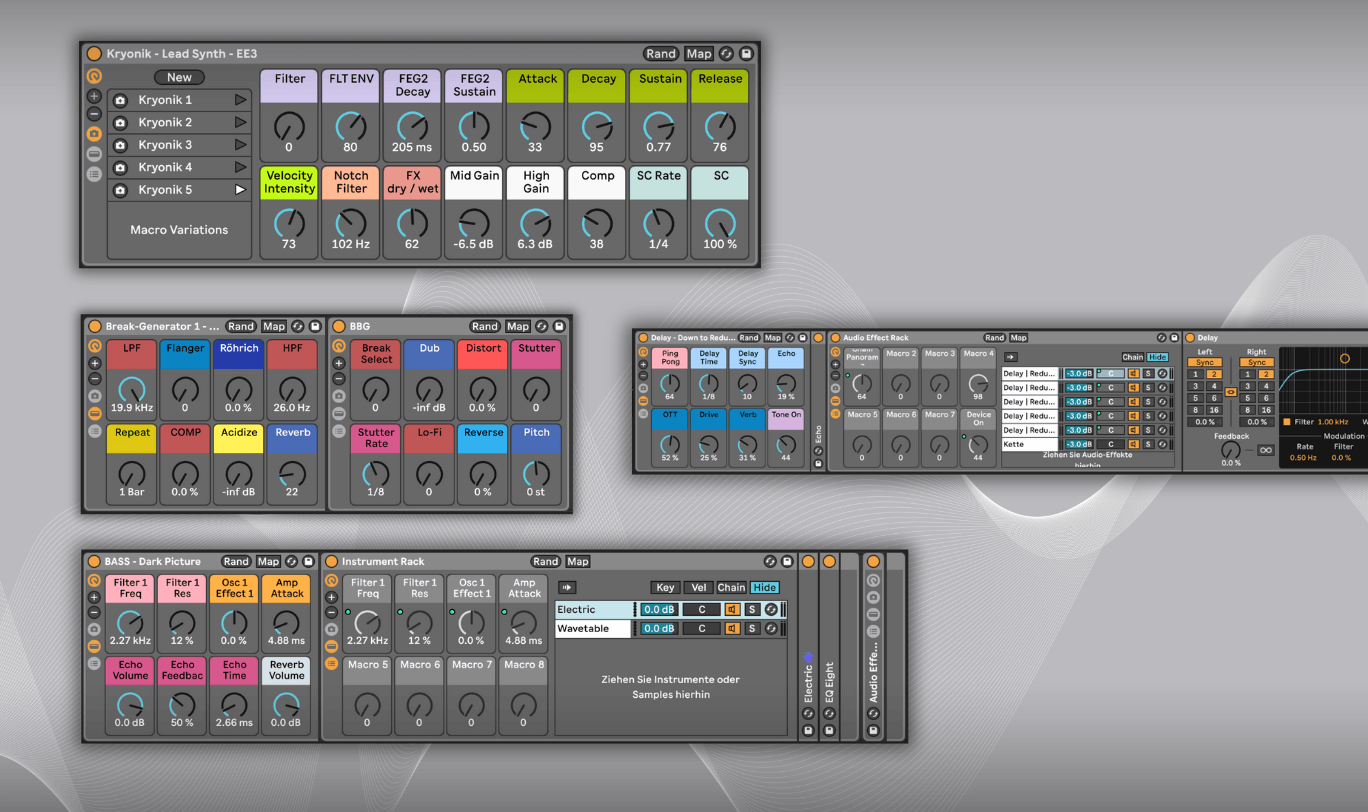
Task: Save the Kryonik Lead Synth preset via disk icon
Action: (746, 54)
